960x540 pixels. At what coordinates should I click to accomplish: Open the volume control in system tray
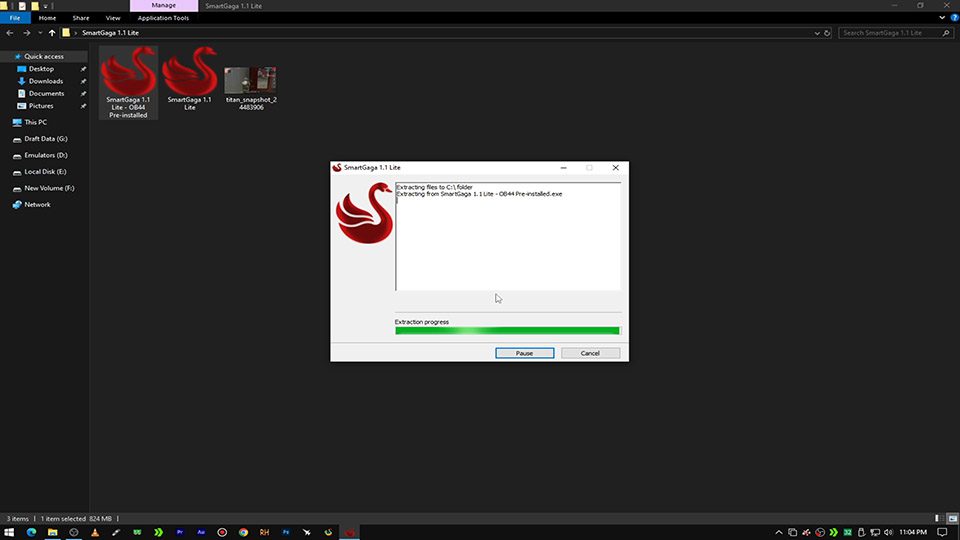[x=888, y=532]
